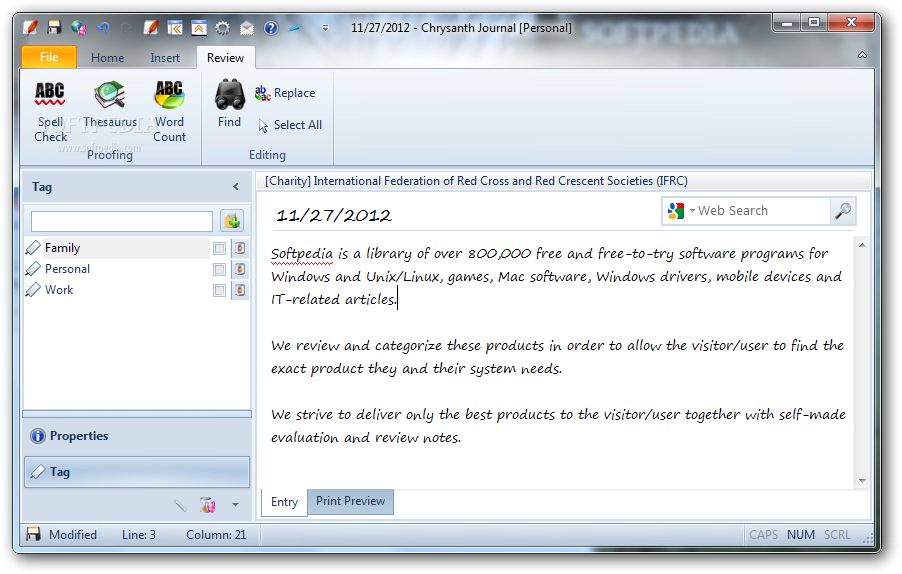Viewport: 902px width, 574px height.
Task: Tick the Work tag checkbox
Action: pos(219,290)
